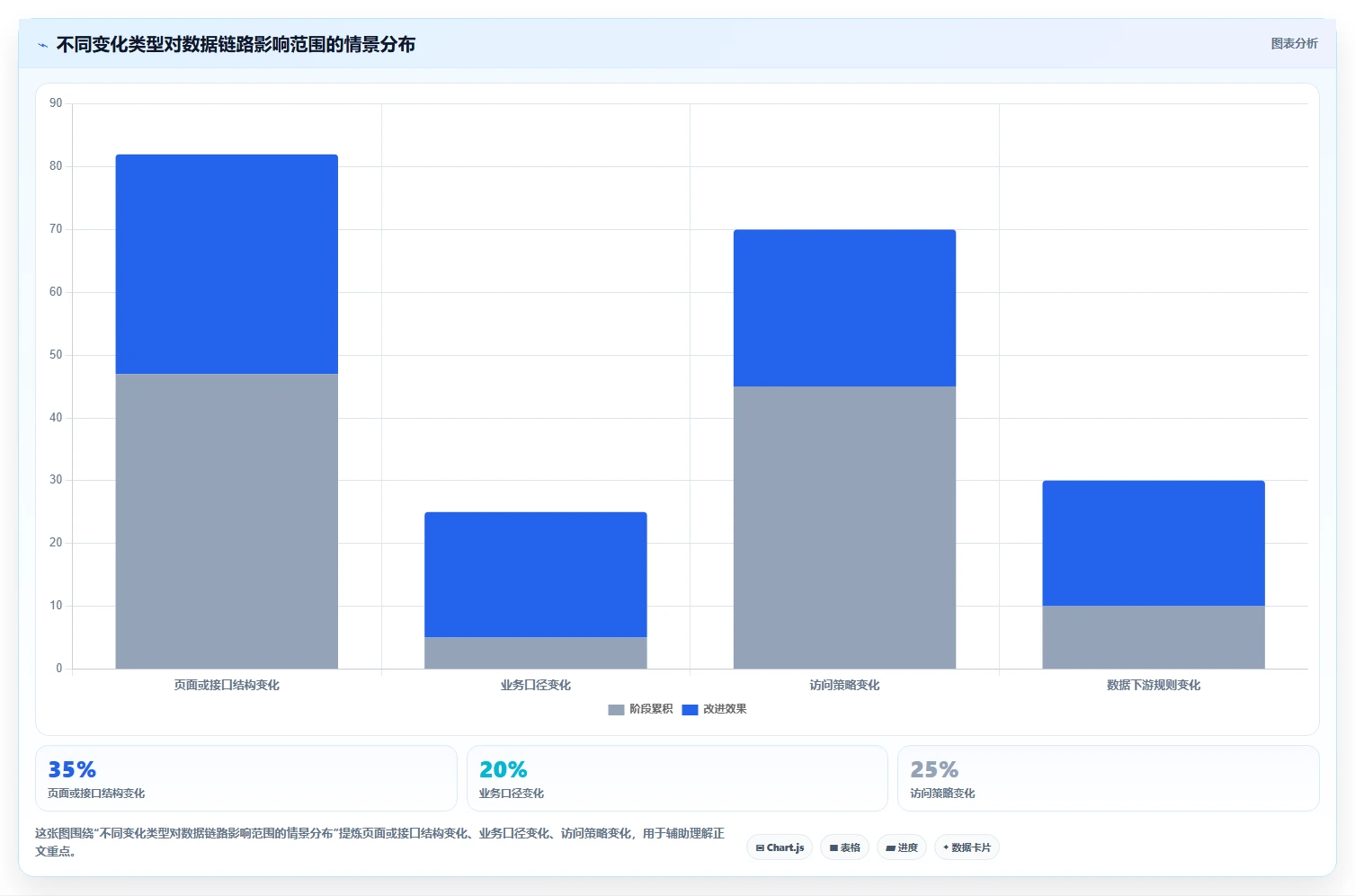The image size is (1355, 896).
Task: Click the y-axis value 50
Action: click(56, 355)
